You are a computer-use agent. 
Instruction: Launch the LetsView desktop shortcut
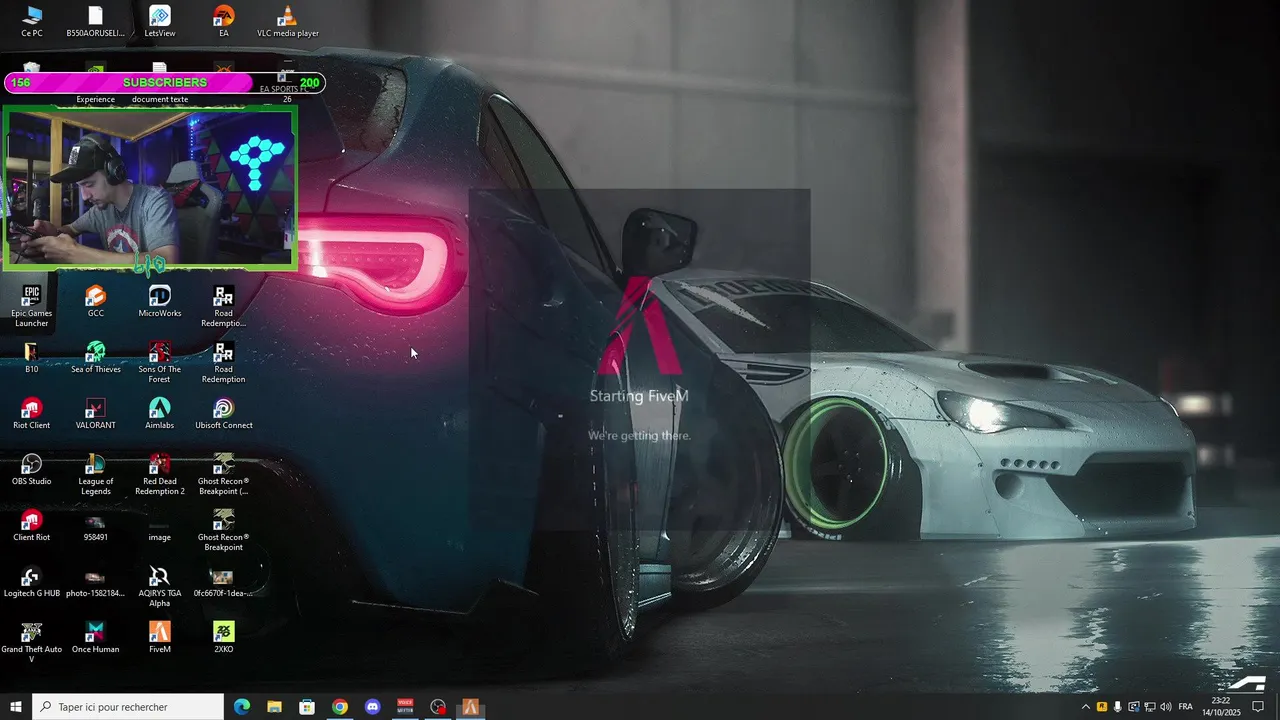[160, 21]
